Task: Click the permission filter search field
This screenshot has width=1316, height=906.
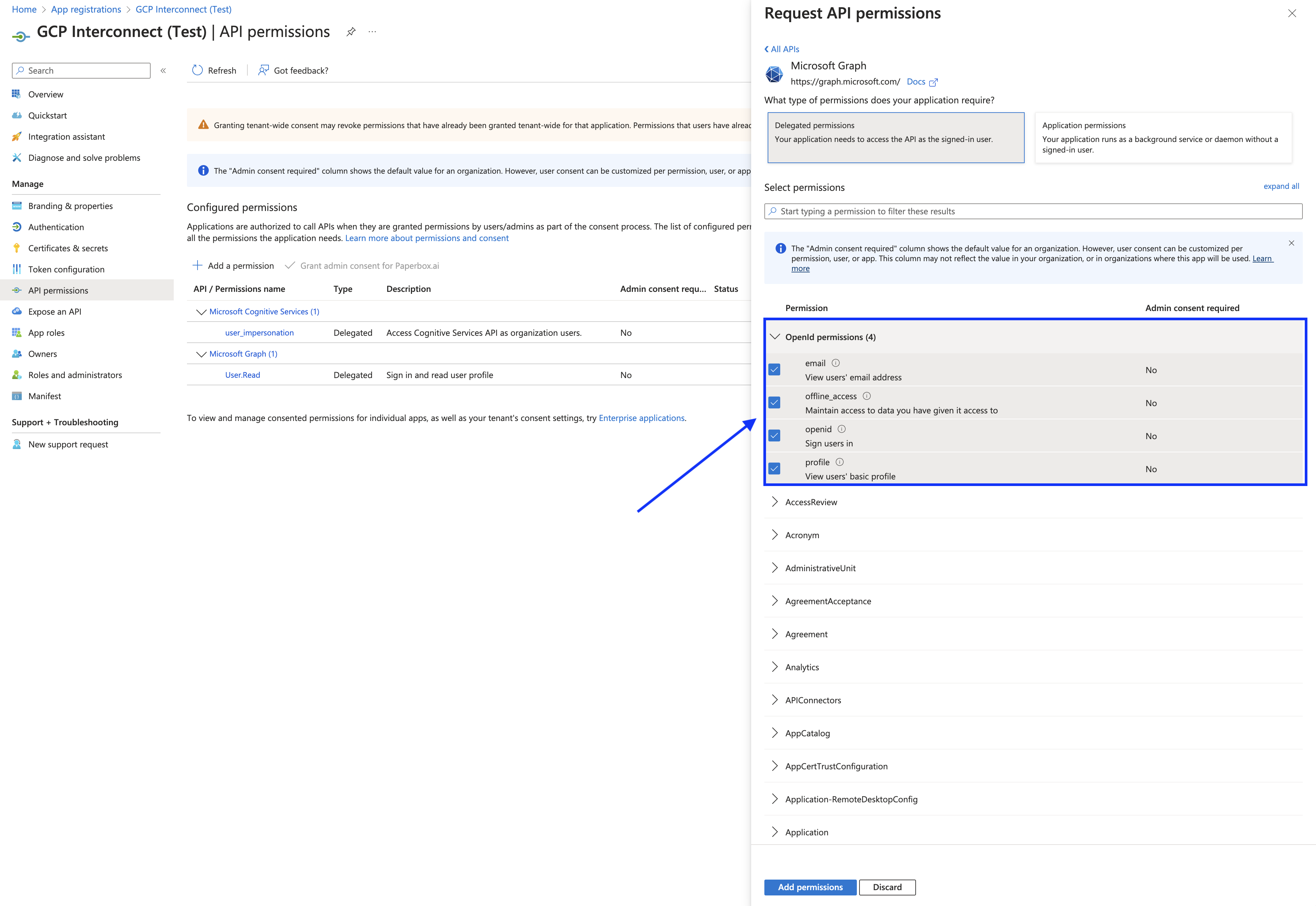Action: tap(1033, 211)
